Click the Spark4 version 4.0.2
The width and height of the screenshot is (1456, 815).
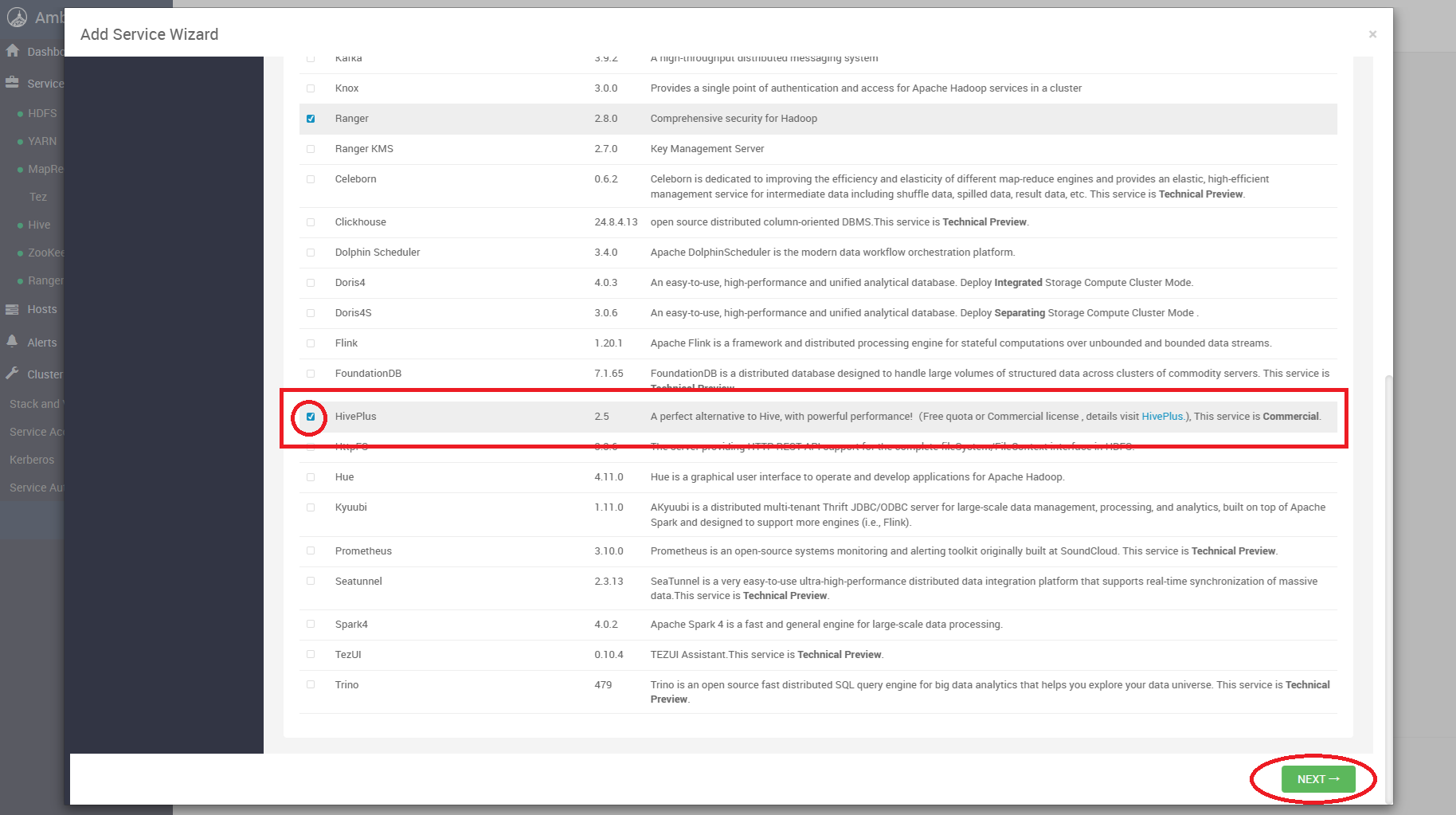[605, 625]
